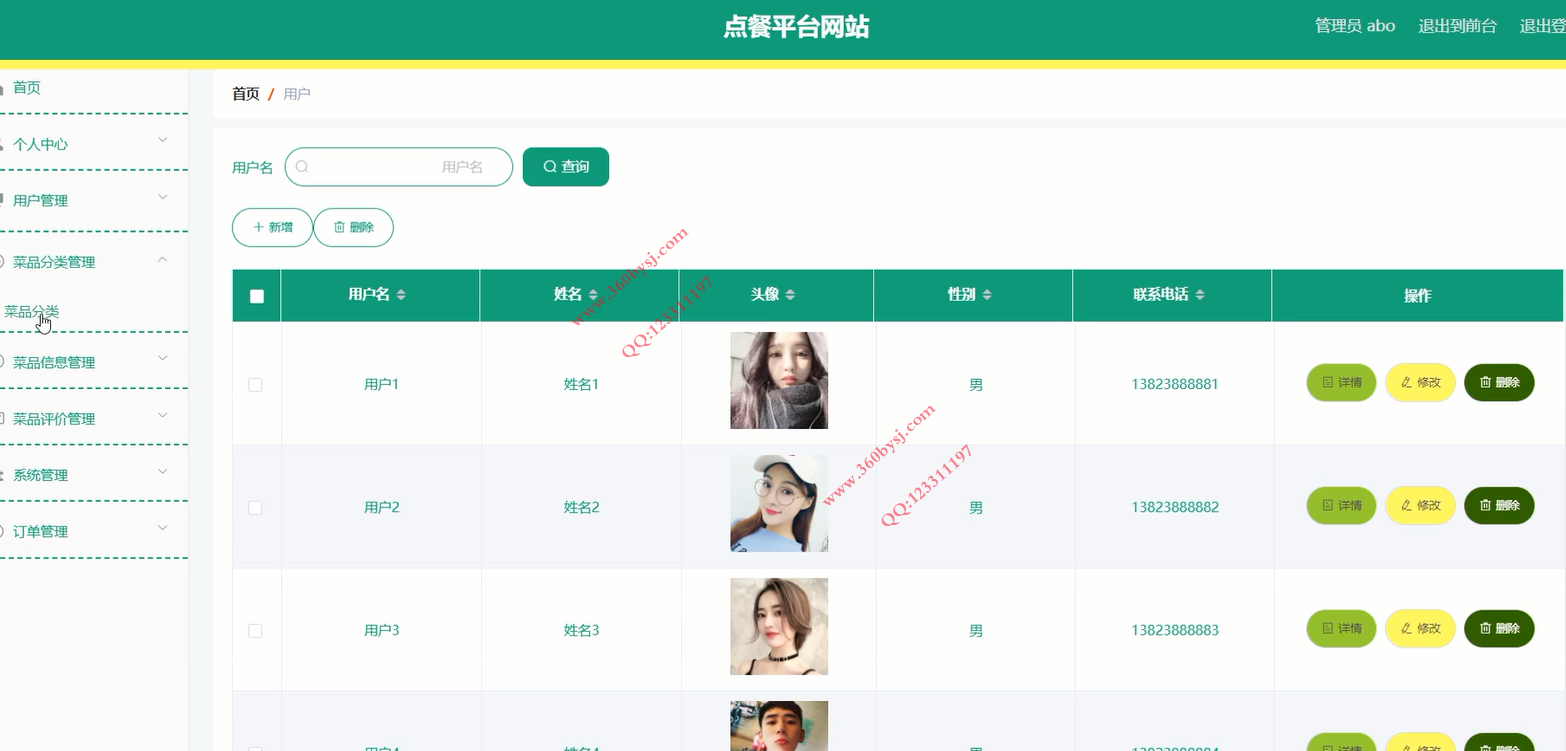Expand the 订单管理 menu chevron
Screen dimensions: 1566x751
click(x=163, y=527)
